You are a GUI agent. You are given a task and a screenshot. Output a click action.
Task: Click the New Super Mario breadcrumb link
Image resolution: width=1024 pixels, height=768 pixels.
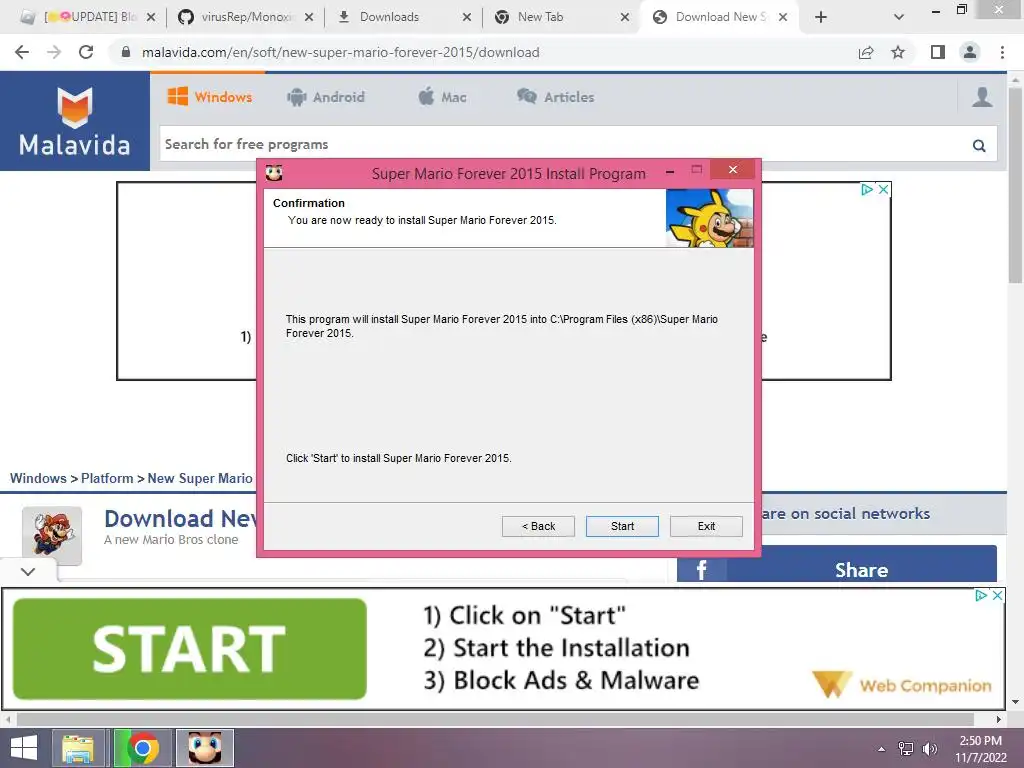(x=200, y=478)
